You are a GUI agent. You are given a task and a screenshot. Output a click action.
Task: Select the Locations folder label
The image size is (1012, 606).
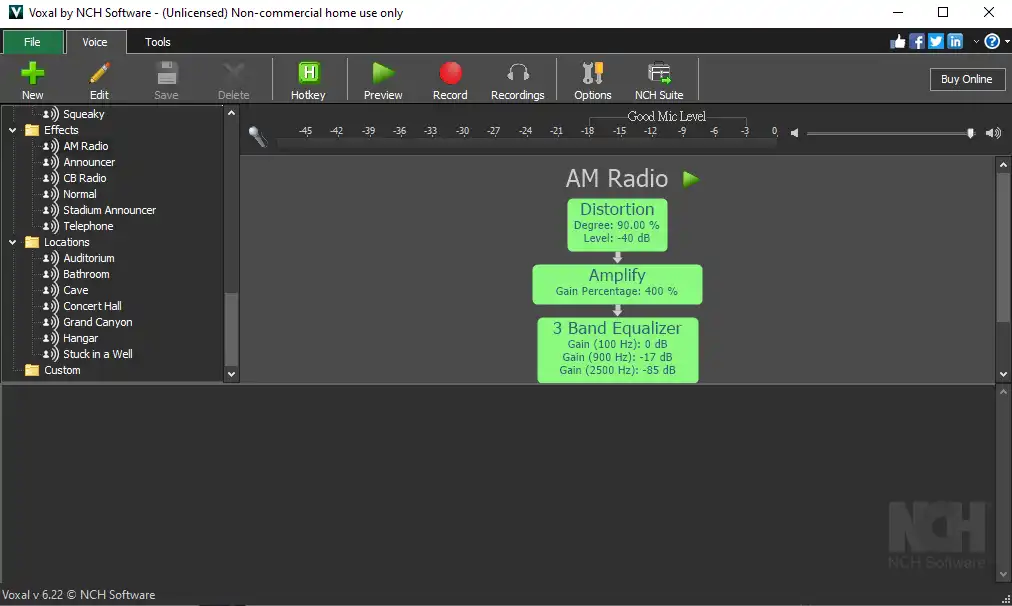[x=66, y=243]
